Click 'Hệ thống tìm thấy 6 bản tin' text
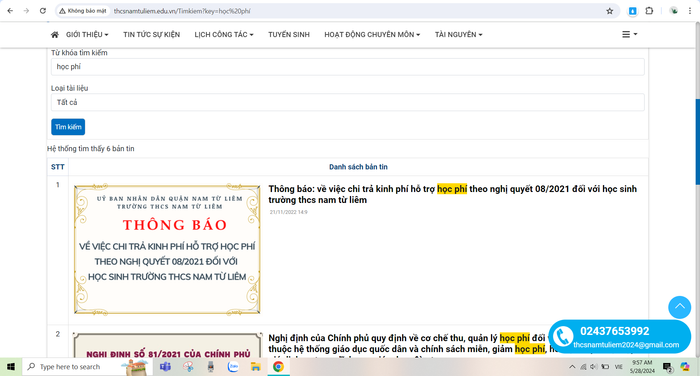 click(91, 149)
